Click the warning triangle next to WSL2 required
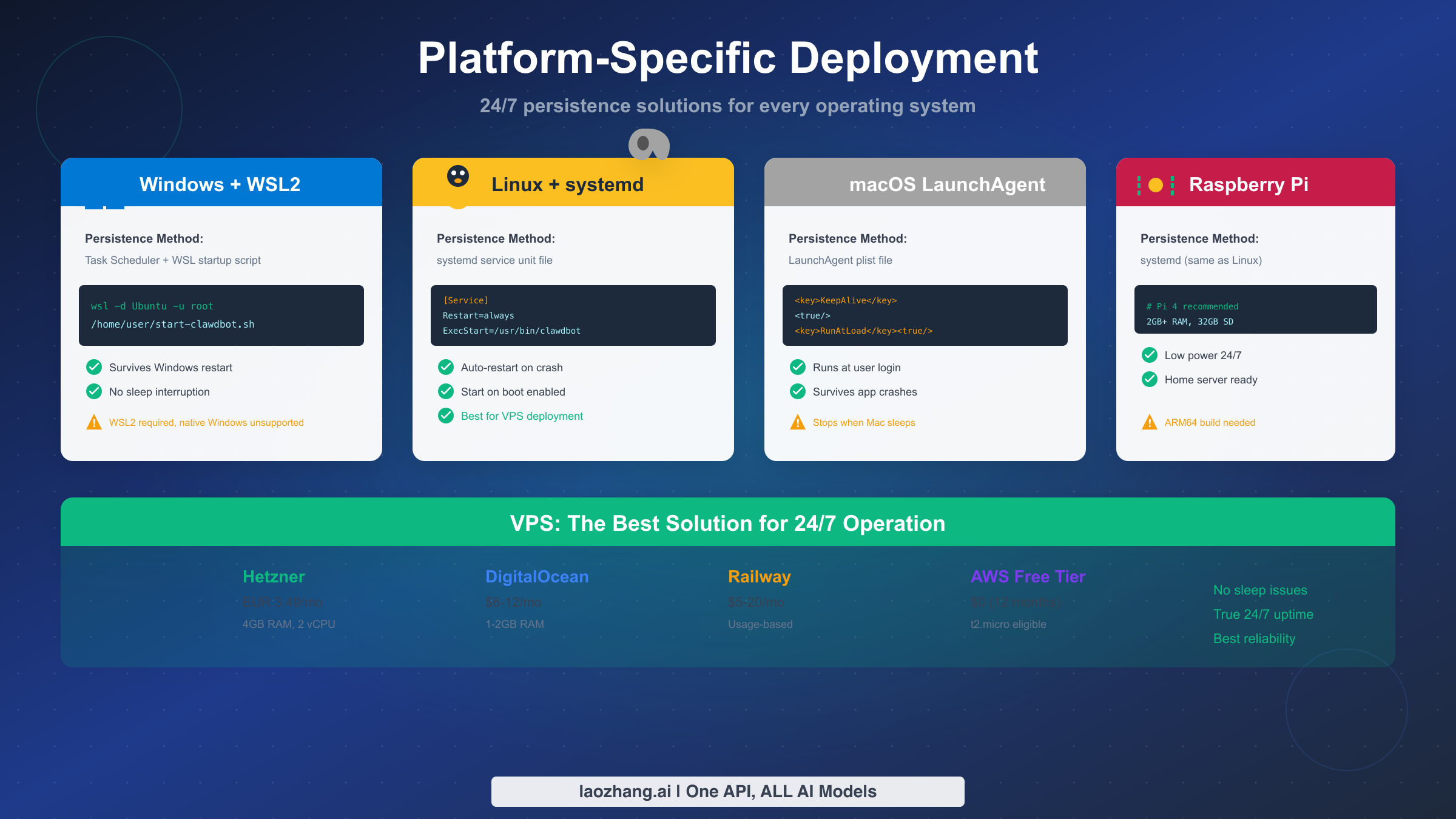This screenshot has width=1456, height=819. [94, 422]
